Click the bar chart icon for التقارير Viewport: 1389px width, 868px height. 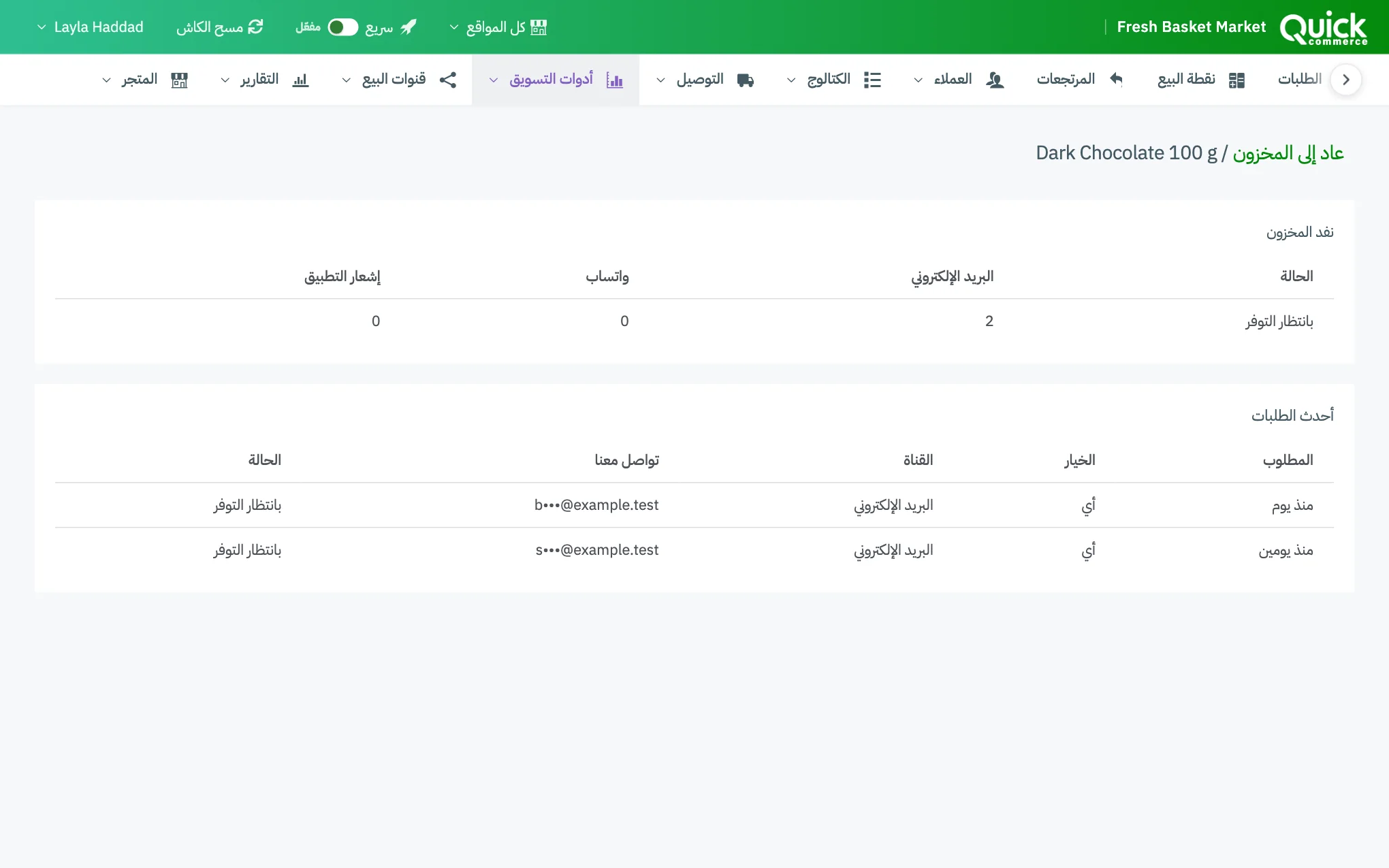(x=300, y=80)
